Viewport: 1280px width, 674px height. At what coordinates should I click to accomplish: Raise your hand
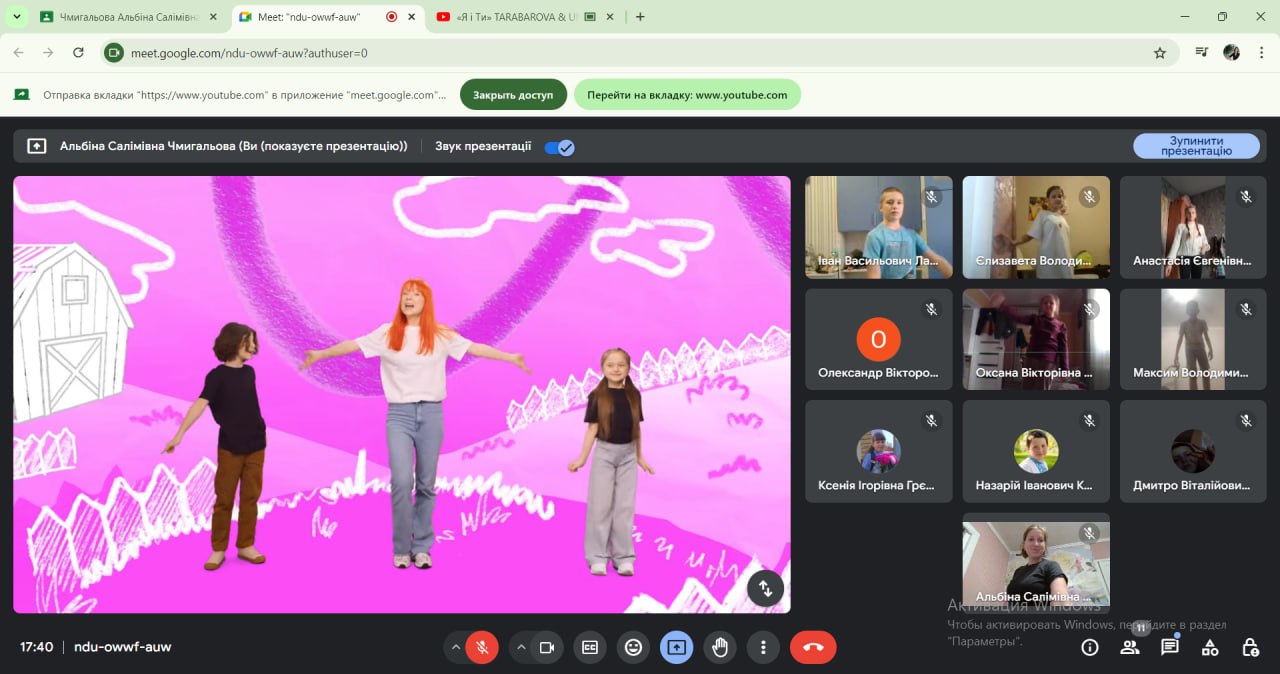[720, 647]
